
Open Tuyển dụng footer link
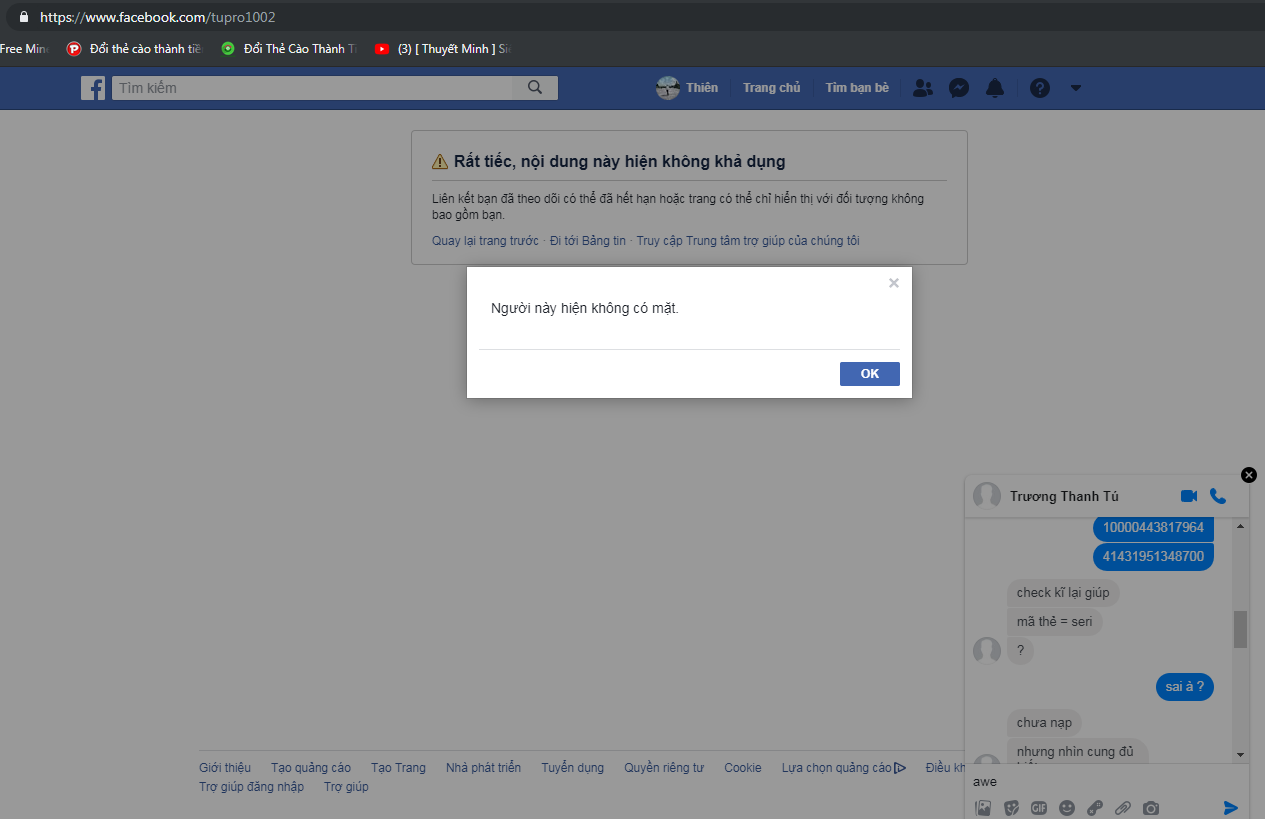click(x=573, y=768)
